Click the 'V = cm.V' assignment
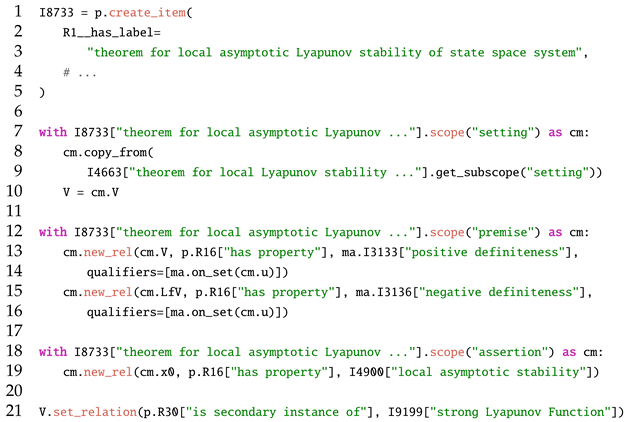The width and height of the screenshot is (629, 422). pyautogui.click(x=84, y=192)
